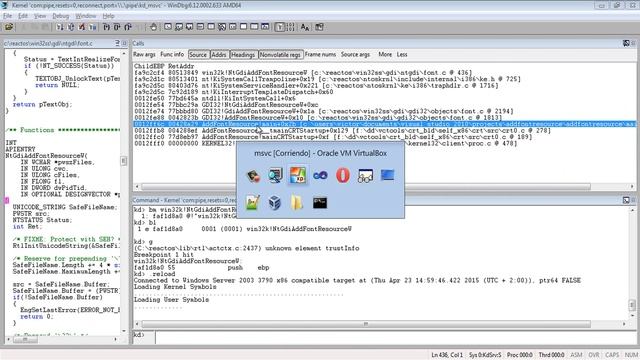Click the 'Ln 436, Col 1' status entry
The width and height of the screenshot is (640, 360).
pyautogui.click(x=447, y=355)
